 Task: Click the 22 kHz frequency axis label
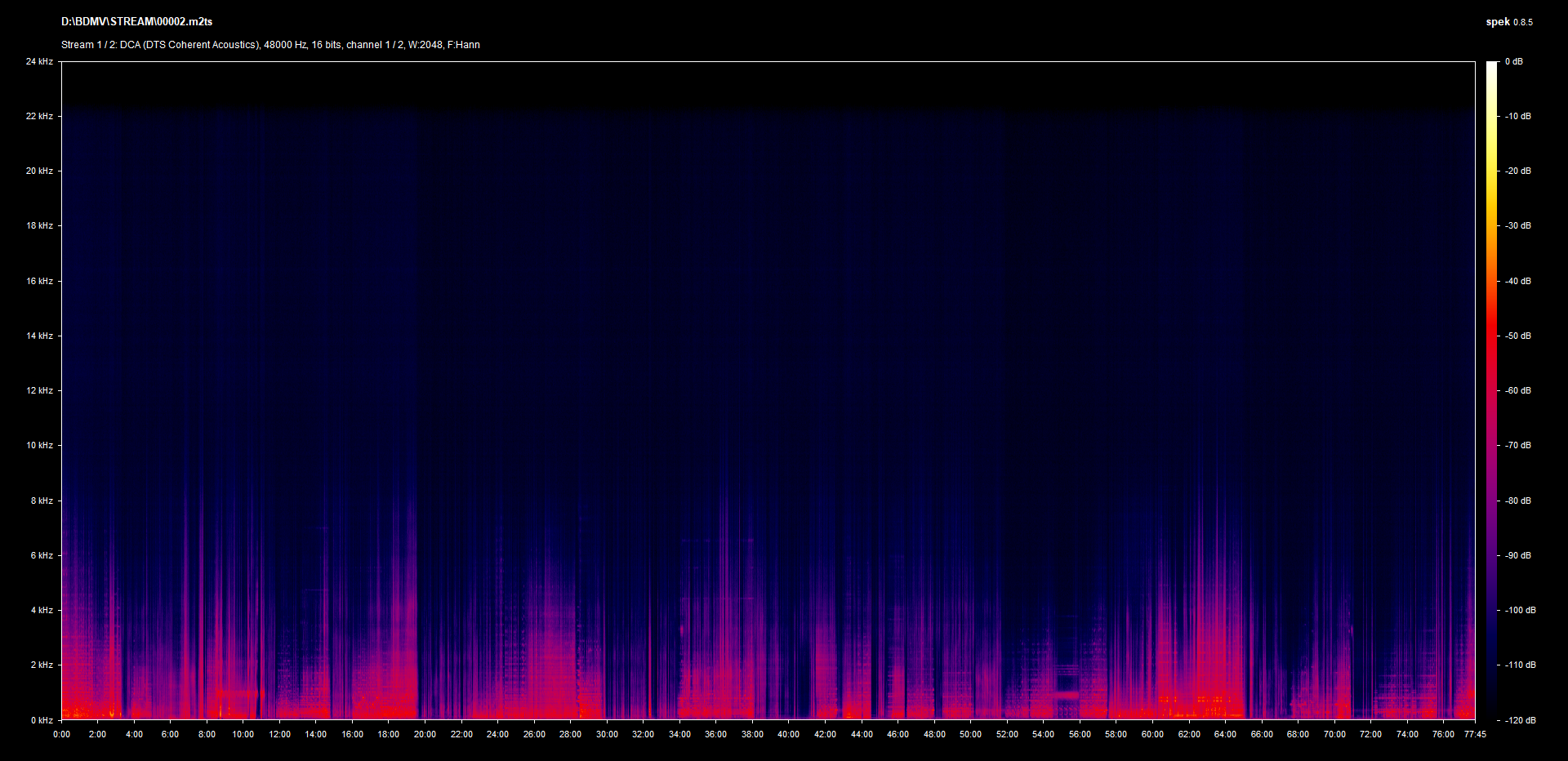[x=39, y=116]
